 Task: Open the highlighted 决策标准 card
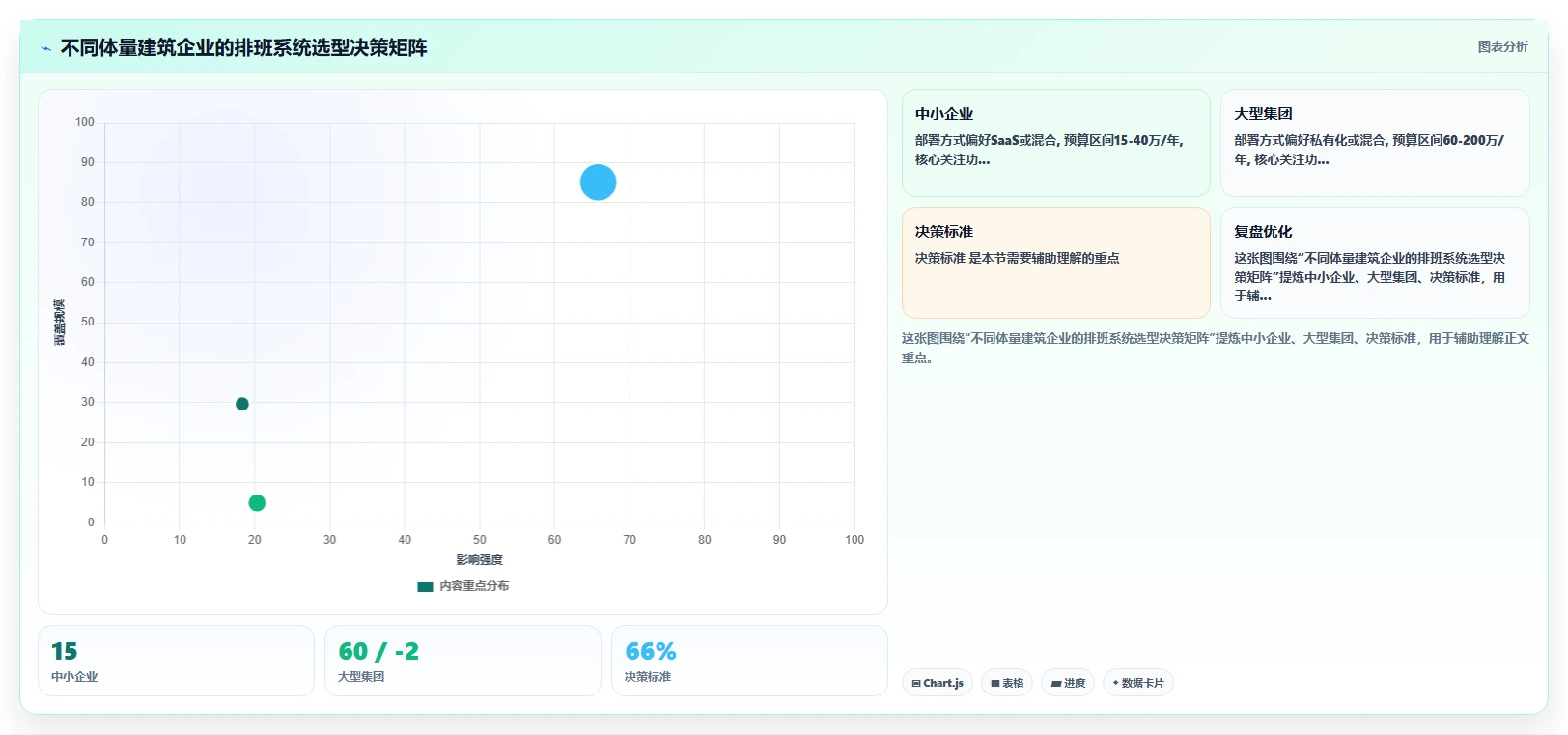click(1055, 263)
